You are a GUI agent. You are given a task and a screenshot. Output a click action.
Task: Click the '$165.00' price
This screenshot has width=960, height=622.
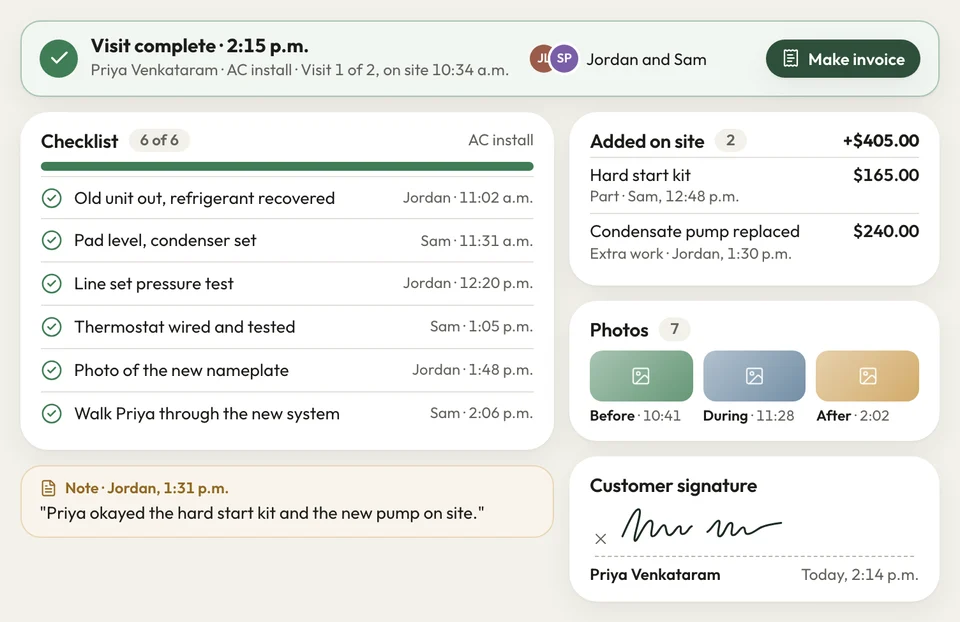[x=886, y=175]
